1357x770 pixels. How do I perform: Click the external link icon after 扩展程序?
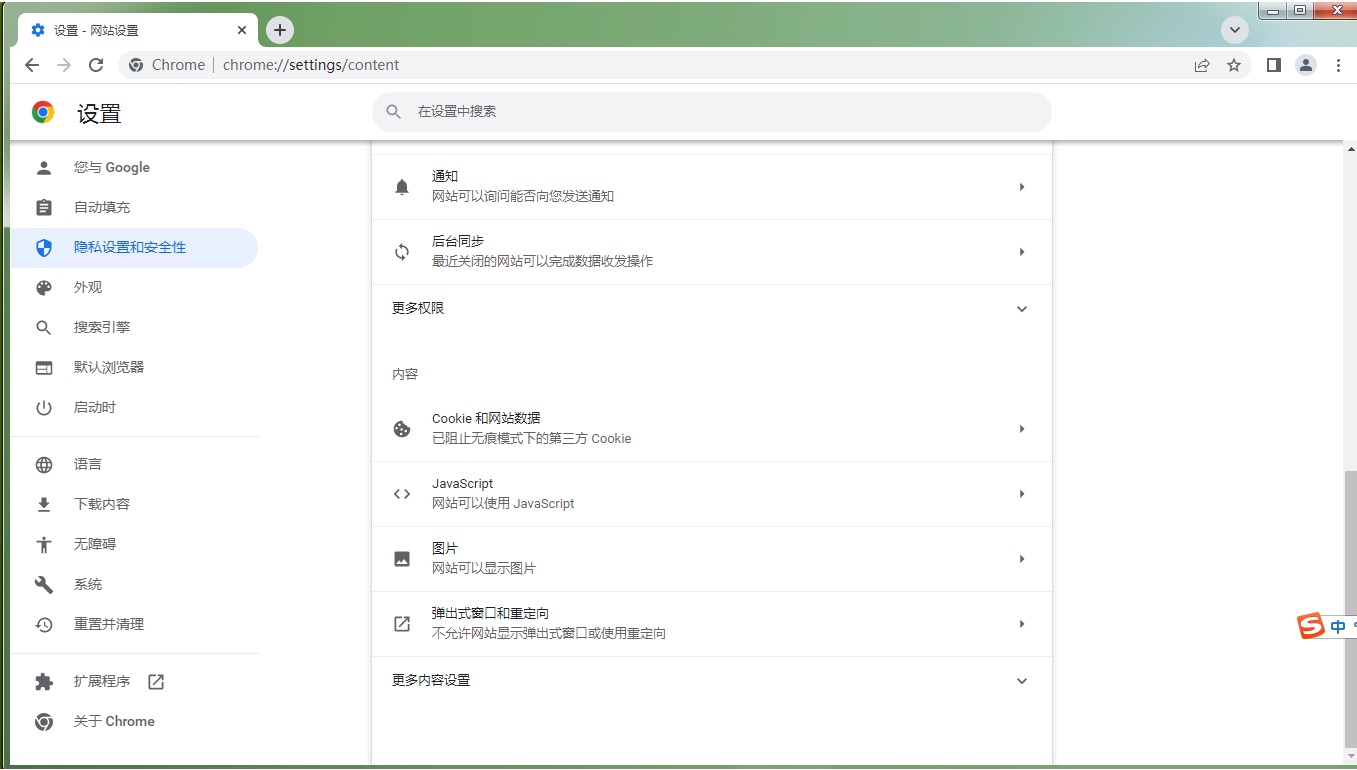tap(156, 682)
